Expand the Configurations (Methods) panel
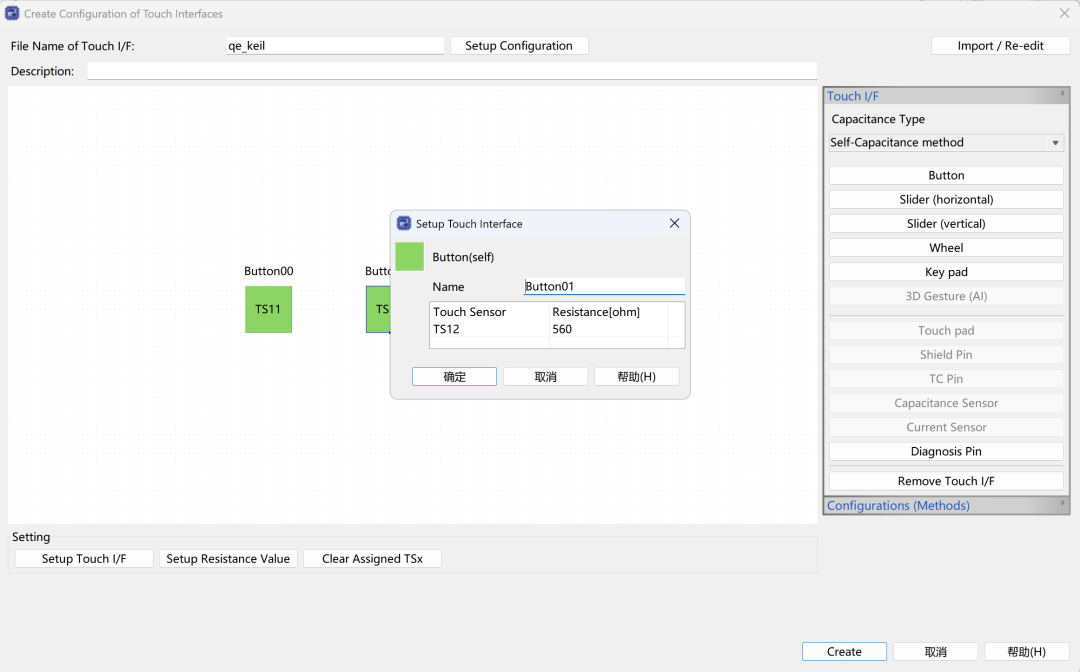The image size is (1080, 672). [x=1062, y=505]
